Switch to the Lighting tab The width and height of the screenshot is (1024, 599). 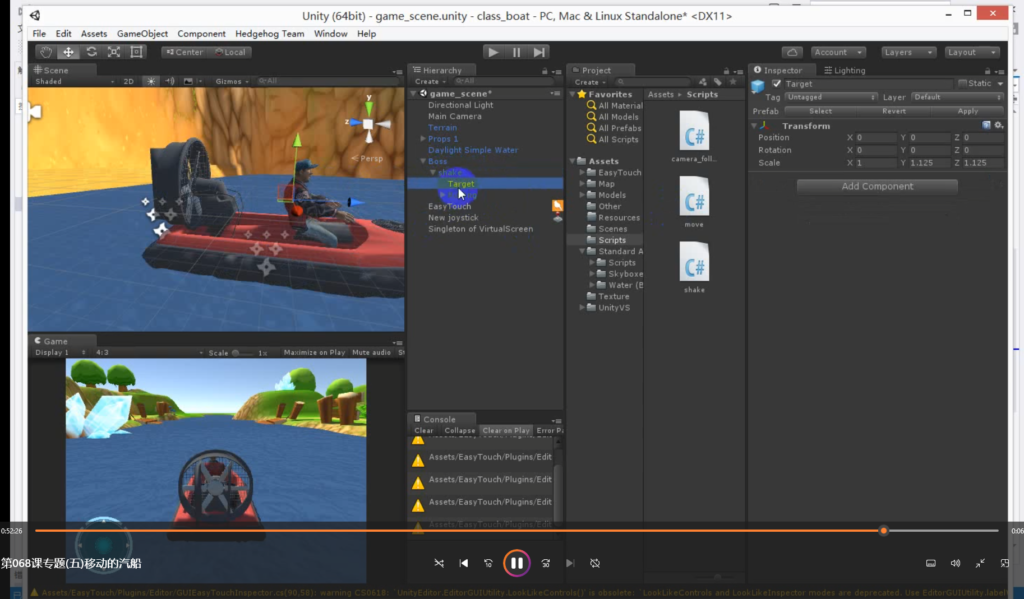(x=844, y=71)
